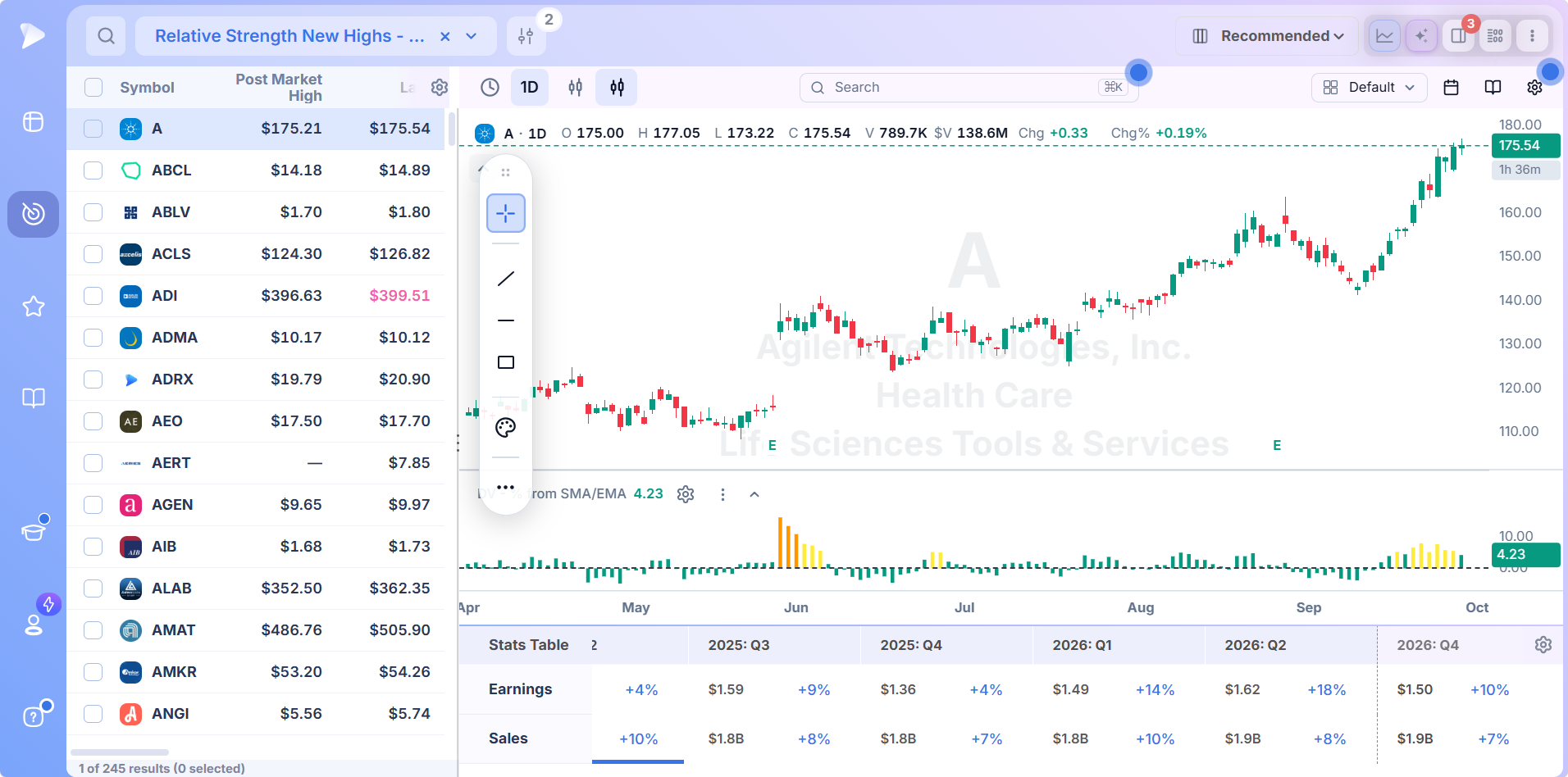This screenshot has height=777, width=1568.
Task: Tick the checkbox for AMAT row
Action: click(93, 630)
